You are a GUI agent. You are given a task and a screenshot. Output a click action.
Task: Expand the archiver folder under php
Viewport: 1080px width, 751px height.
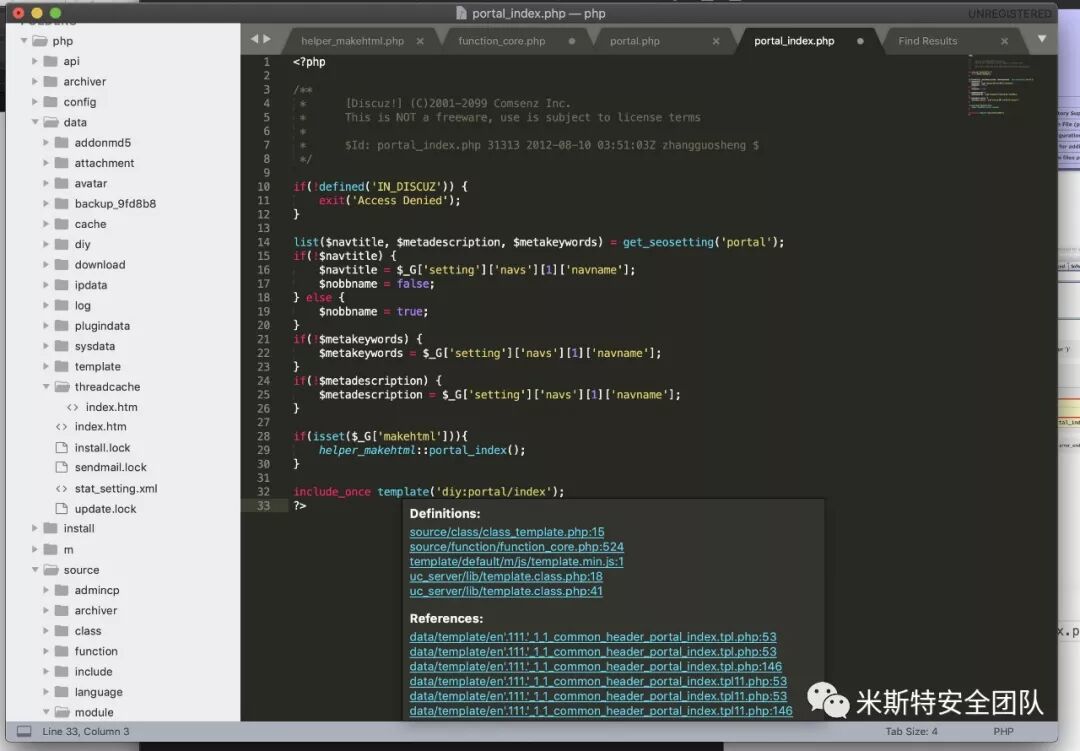pyautogui.click(x=34, y=81)
